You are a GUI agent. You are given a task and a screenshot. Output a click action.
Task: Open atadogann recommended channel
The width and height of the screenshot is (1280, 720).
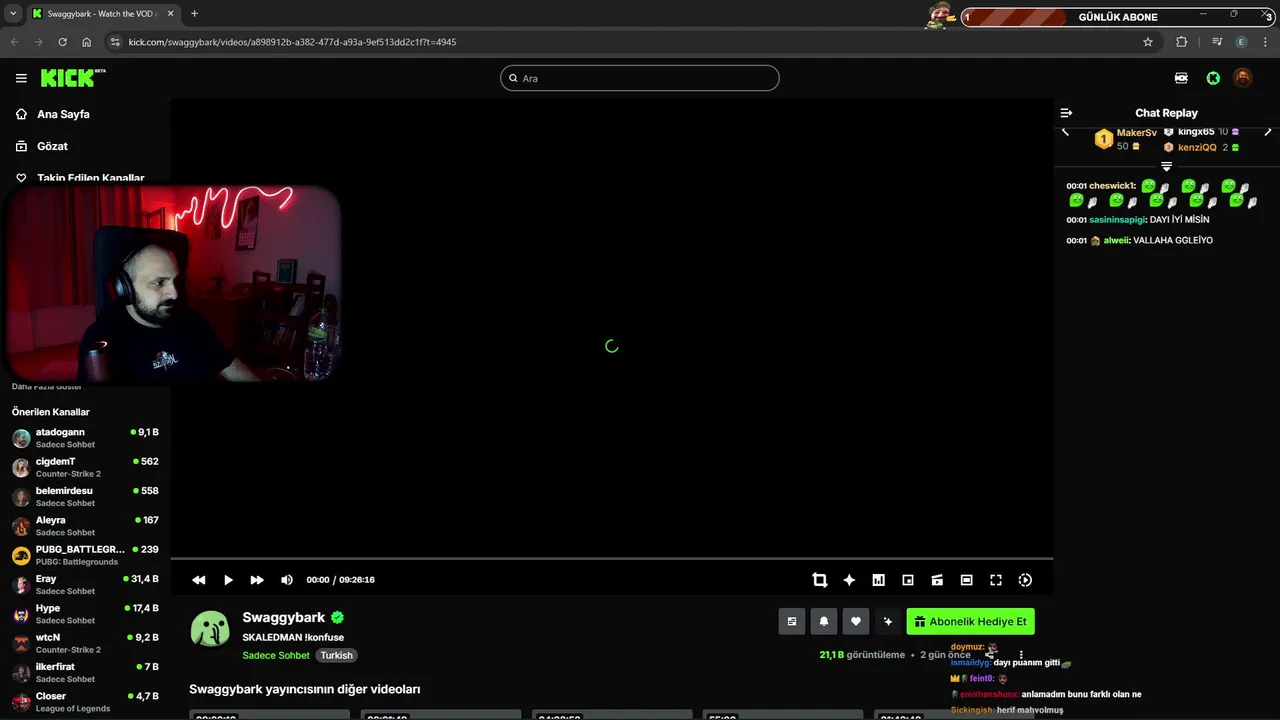click(85, 438)
